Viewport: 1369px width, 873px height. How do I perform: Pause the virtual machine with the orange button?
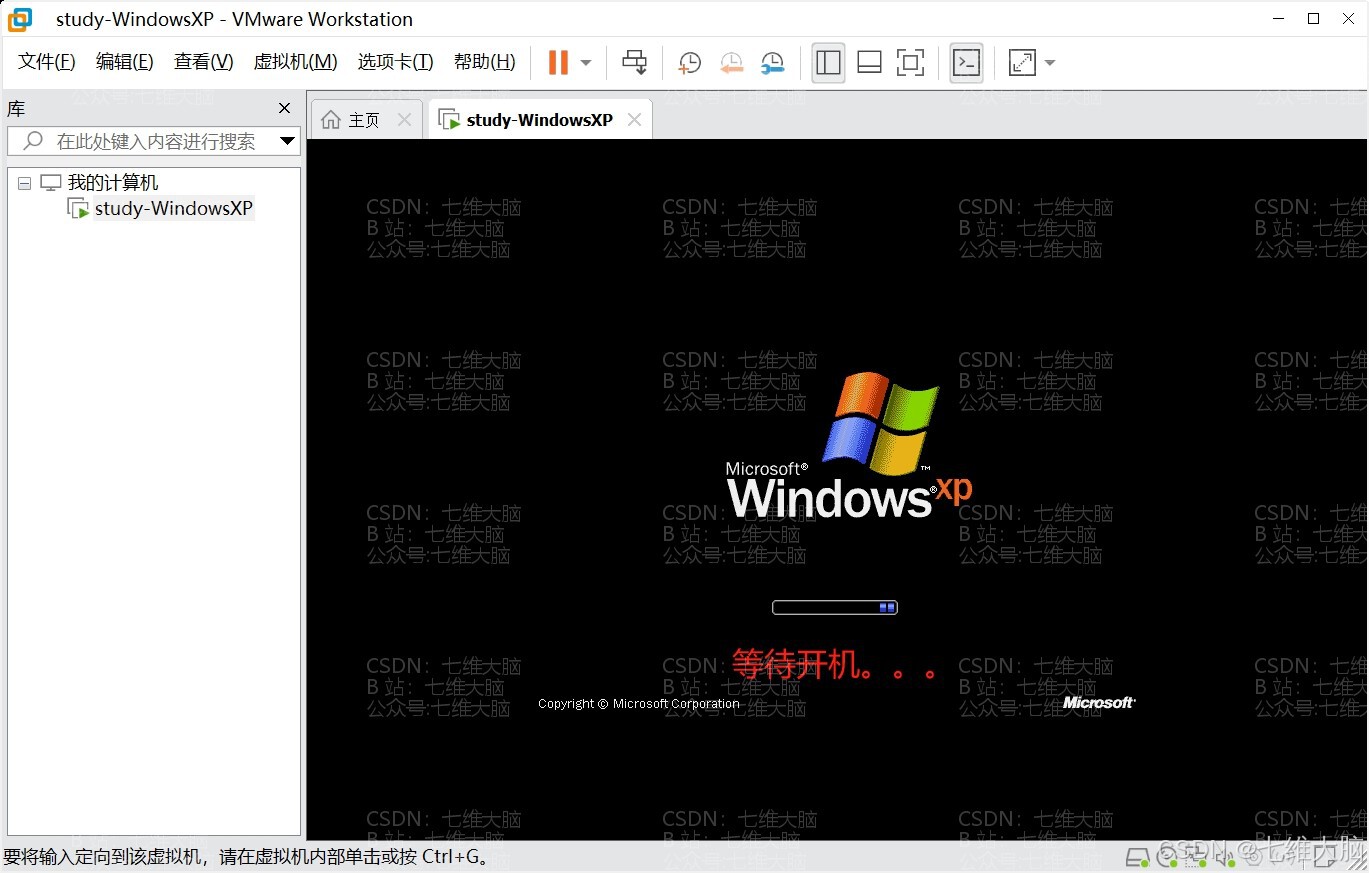pos(558,62)
